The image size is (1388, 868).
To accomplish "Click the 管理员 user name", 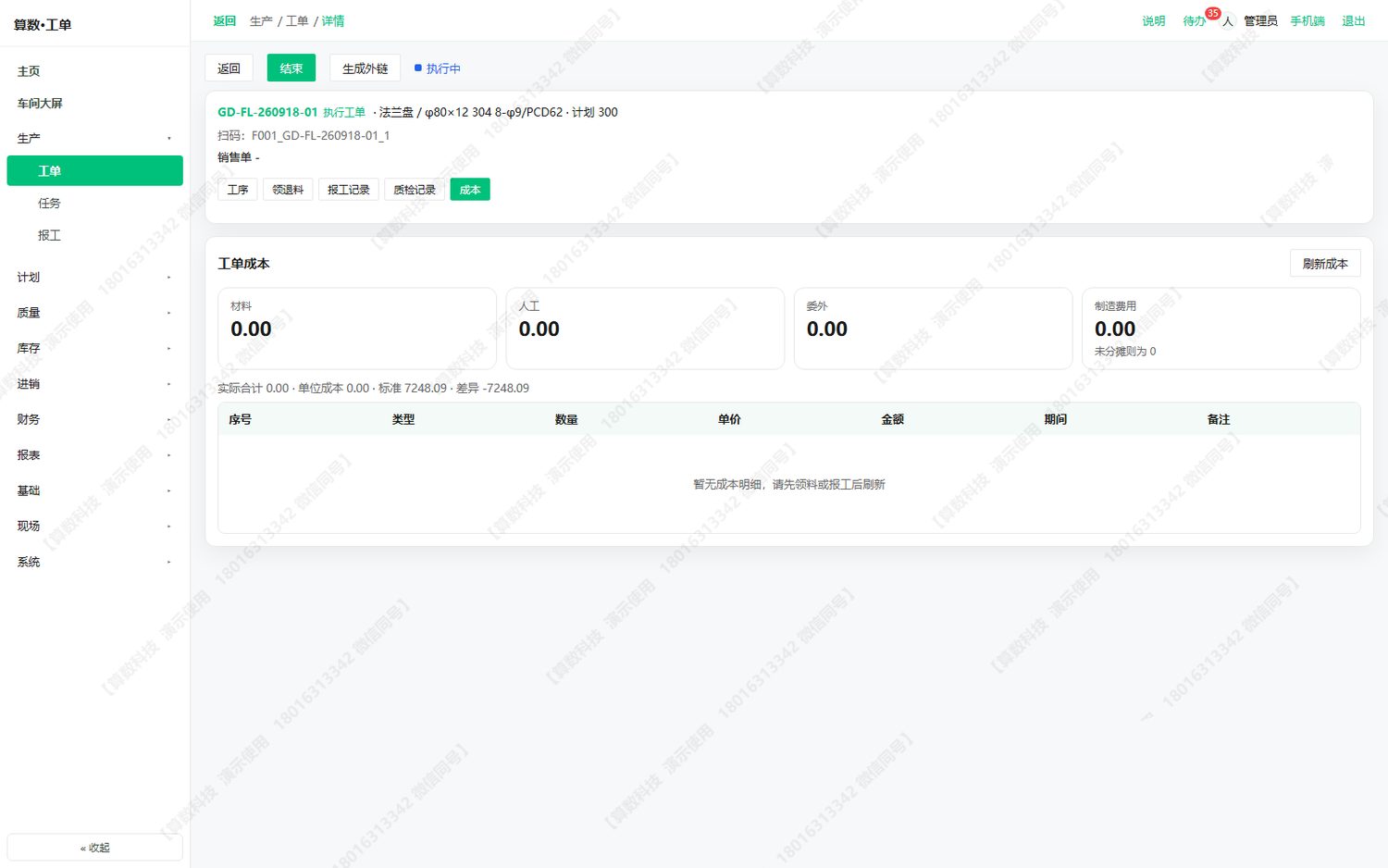I will pyautogui.click(x=1260, y=21).
